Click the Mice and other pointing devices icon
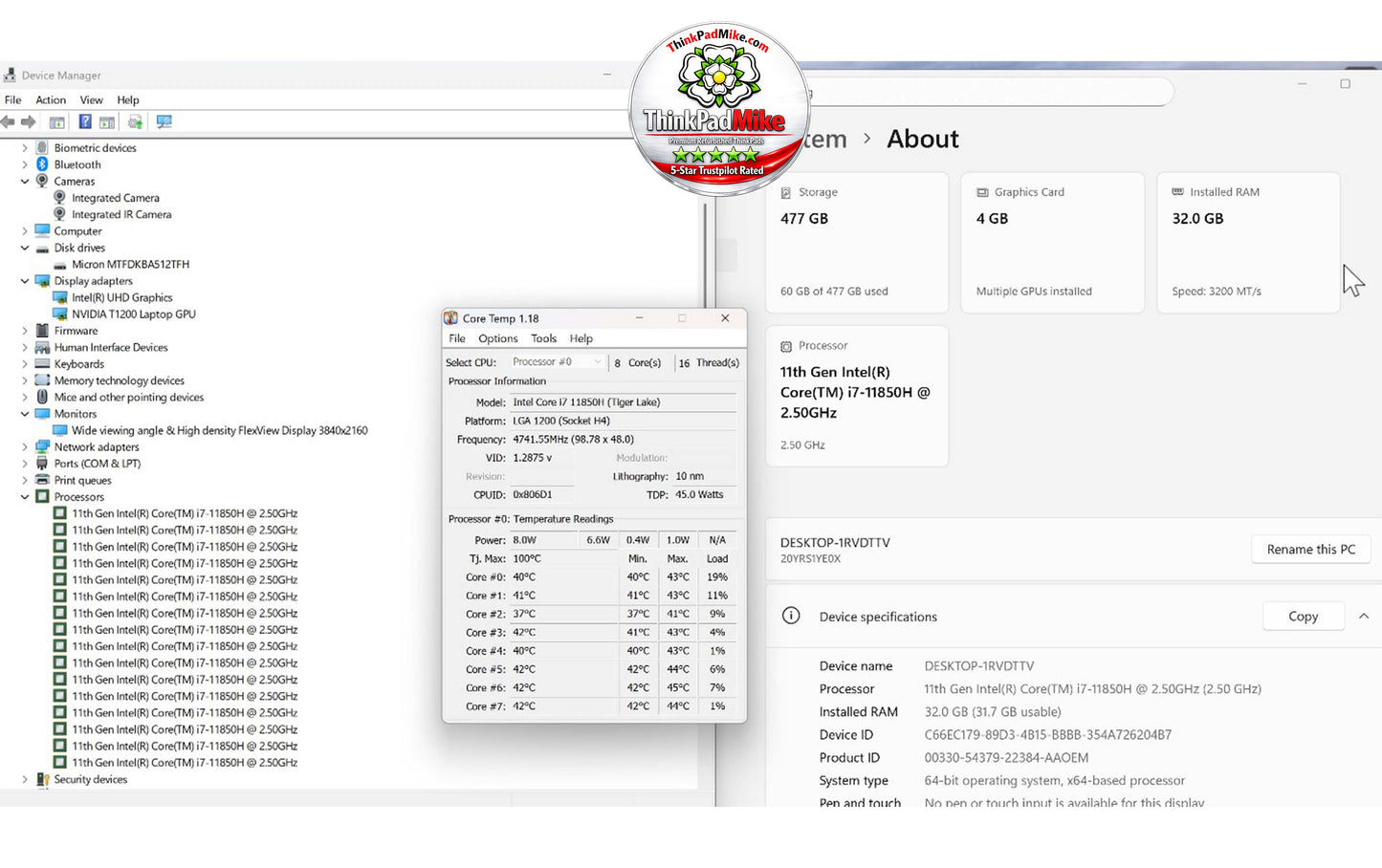Image resolution: width=1382 pixels, height=868 pixels. (x=42, y=397)
